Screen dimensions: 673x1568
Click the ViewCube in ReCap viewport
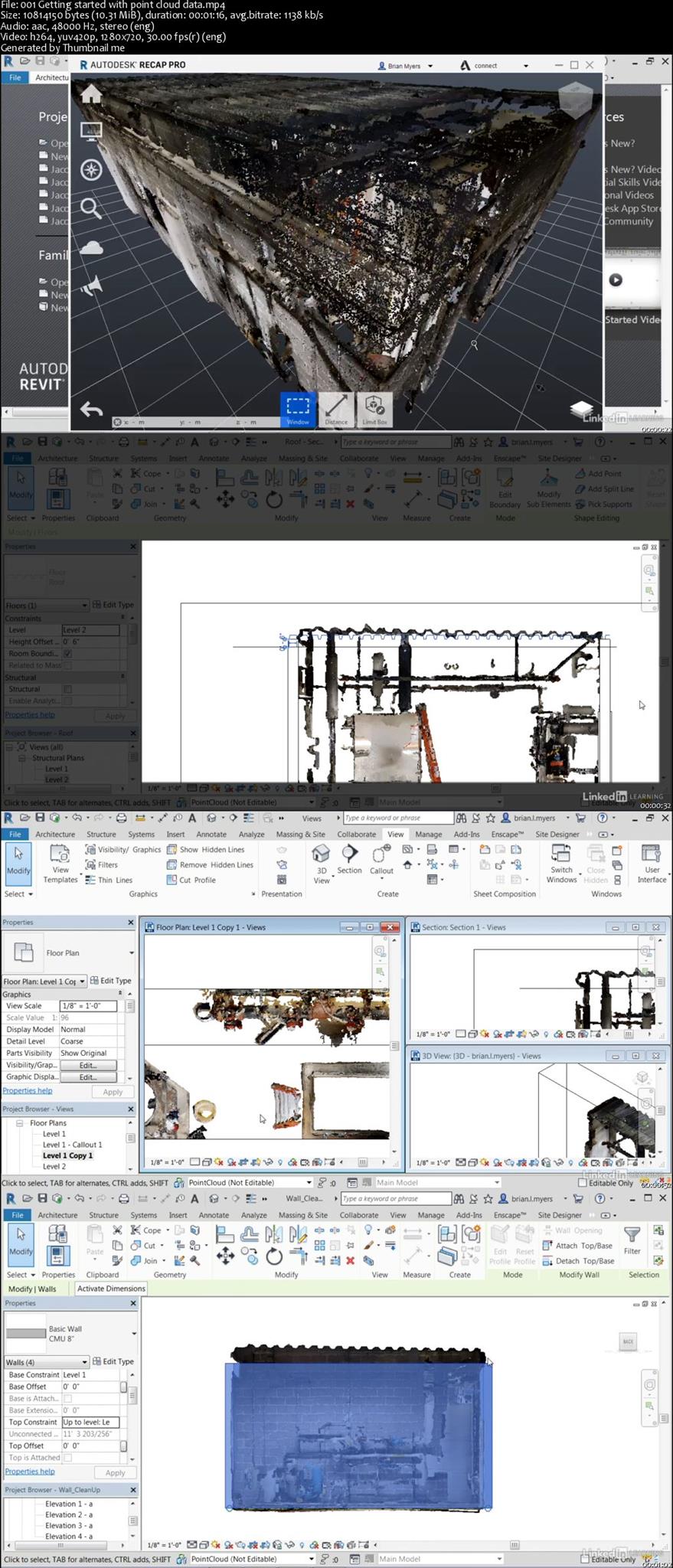[575, 100]
